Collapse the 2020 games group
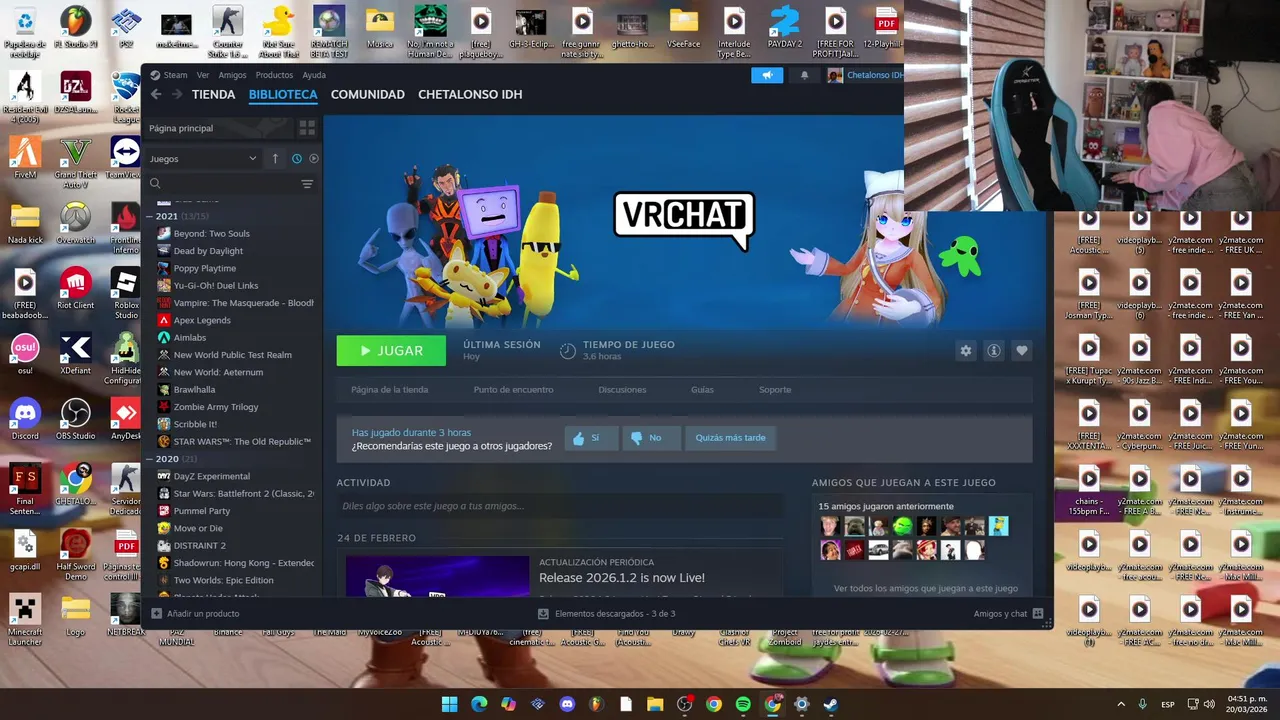The height and width of the screenshot is (720, 1280). (150, 459)
